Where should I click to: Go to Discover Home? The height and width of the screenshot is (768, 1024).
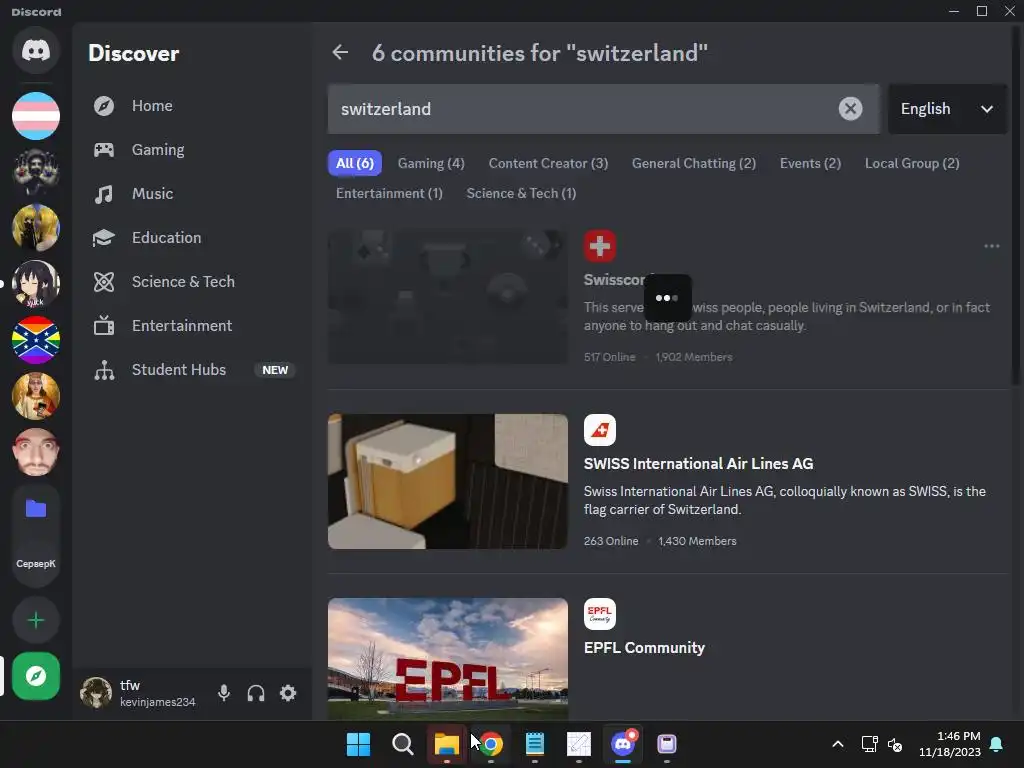(x=193, y=106)
